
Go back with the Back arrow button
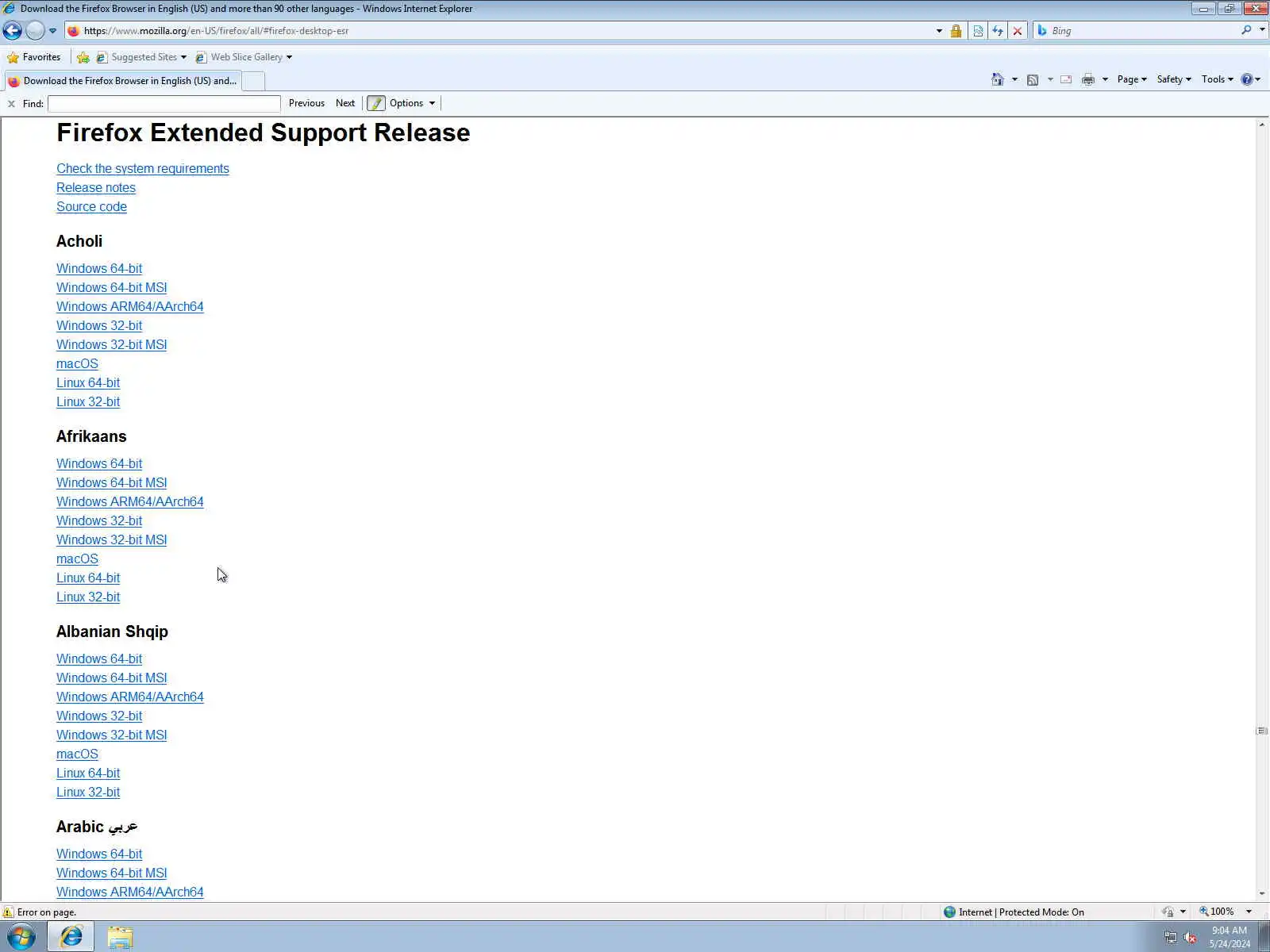click(x=13, y=31)
